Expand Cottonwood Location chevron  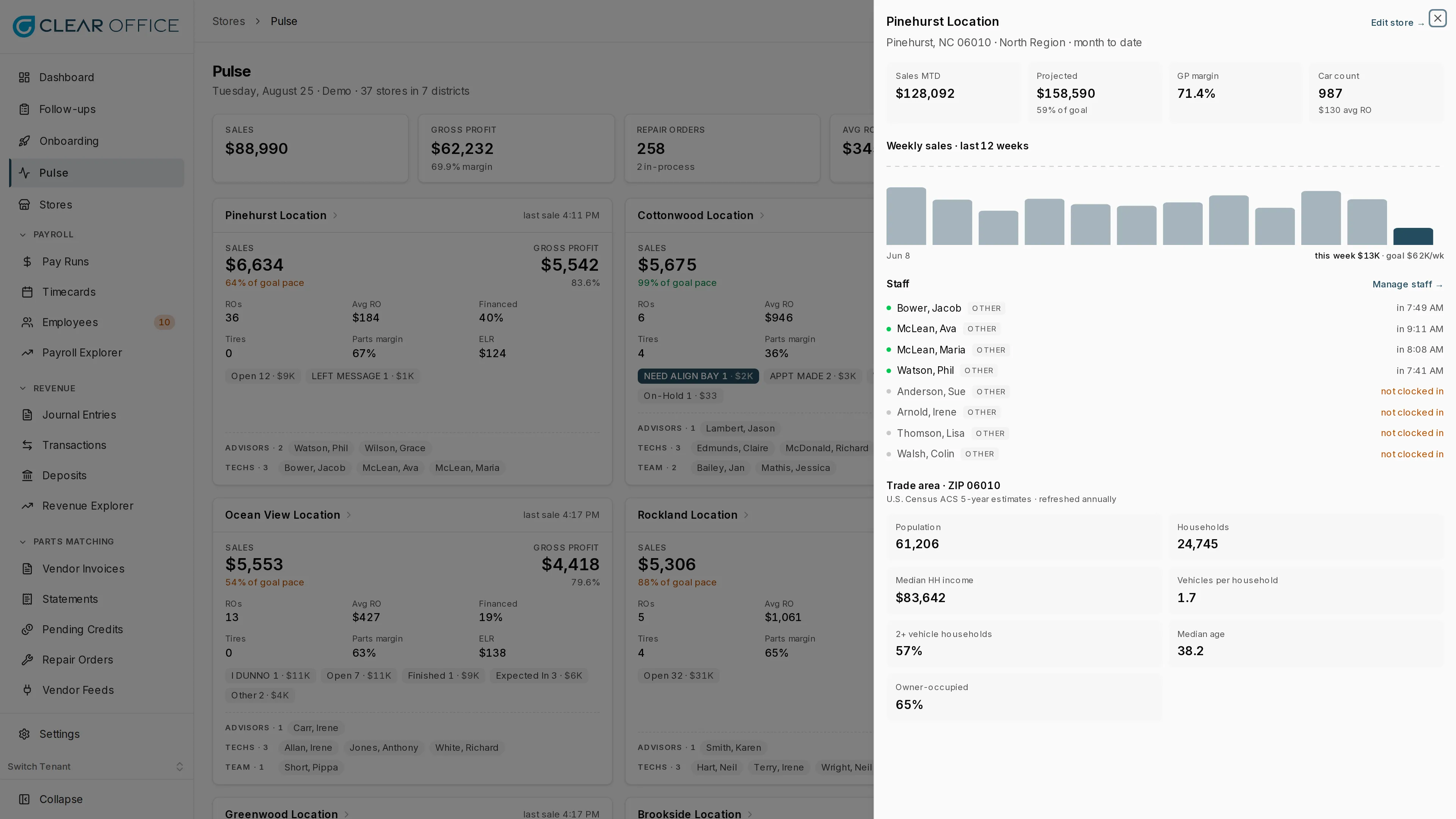[762, 215]
